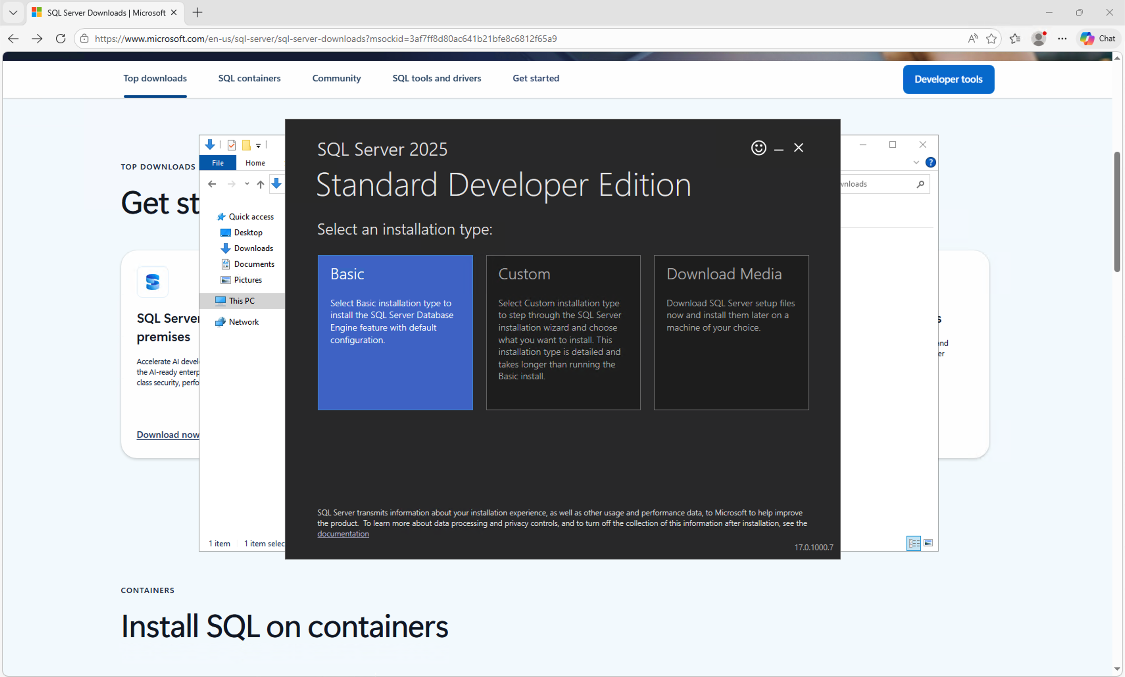The image size is (1125, 677).
Task: Select the Custom installation type tile
Action: (x=563, y=333)
